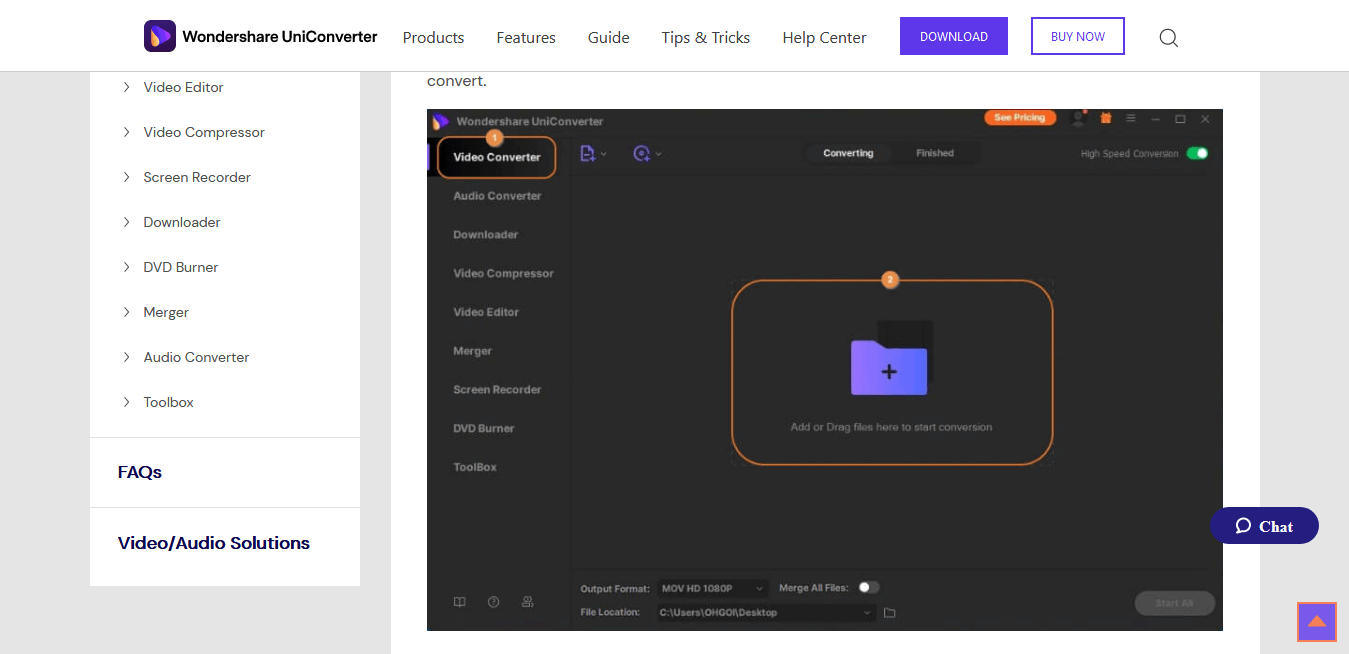The width and height of the screenshot is (1349, 654).
Task: Click the feedback person icon in sidebar bottom
Action: (x=527, y=602)
